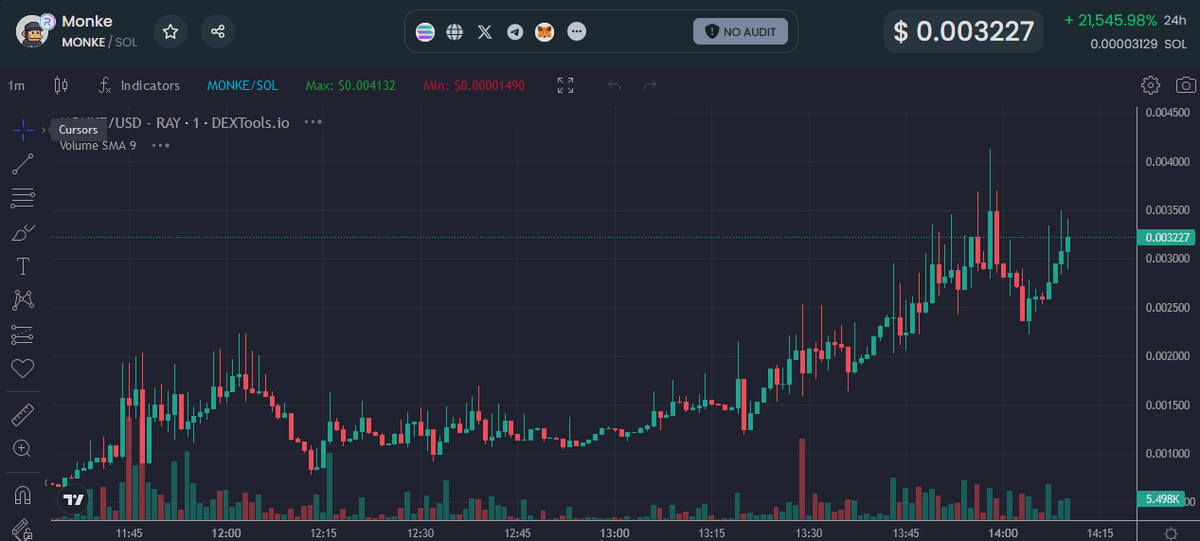Click the 0.004000 price axis label
The image size is (1200, 541).
1166,161
